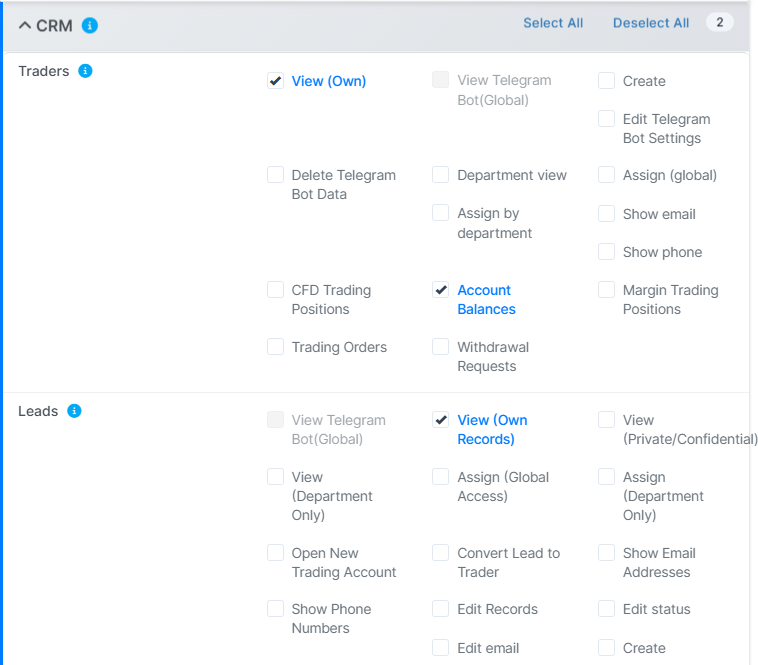Check Margin Trading Positions box
758x665 pixels.
pos(607,290)
